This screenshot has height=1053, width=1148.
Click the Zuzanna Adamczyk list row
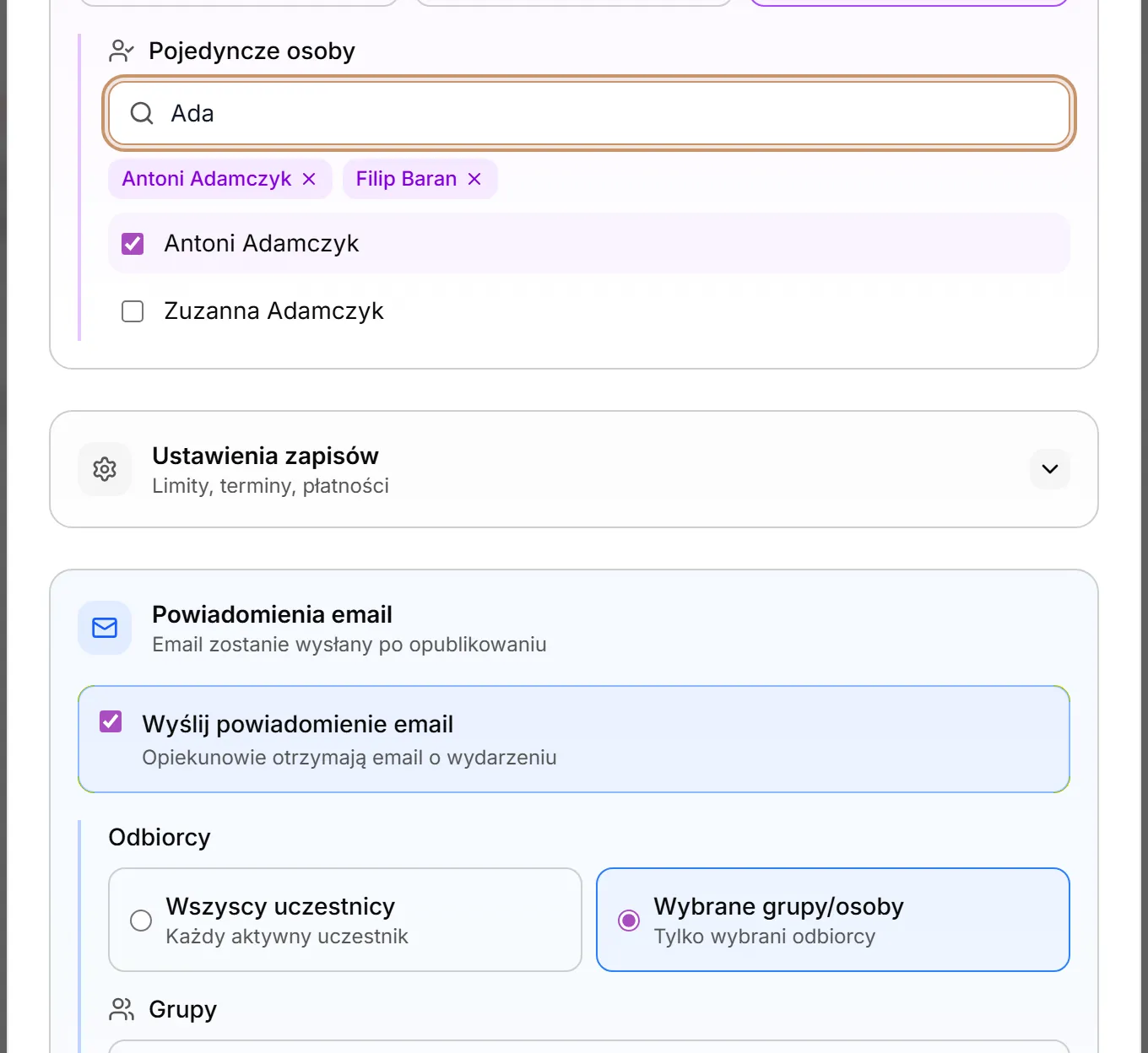(589, 311)
